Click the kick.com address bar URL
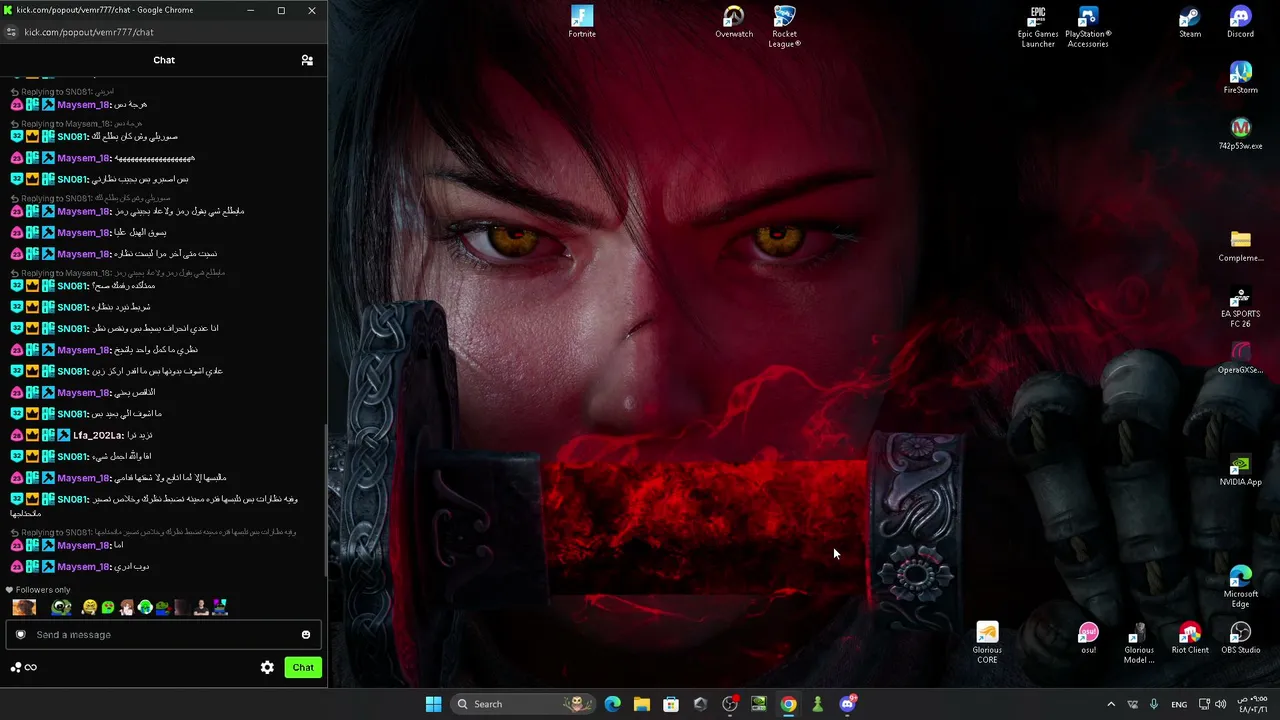 coord(89,32)
